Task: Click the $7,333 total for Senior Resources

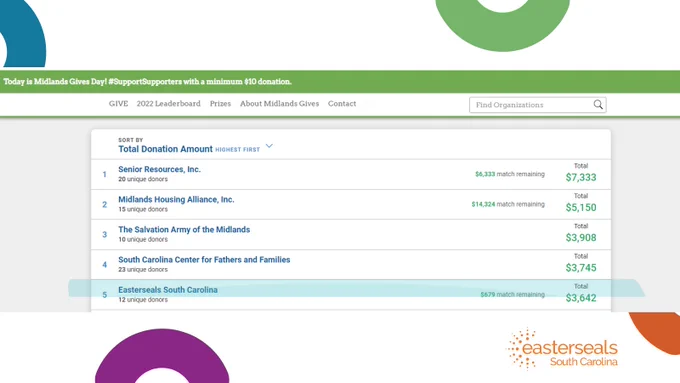Action: coord(581,177)
